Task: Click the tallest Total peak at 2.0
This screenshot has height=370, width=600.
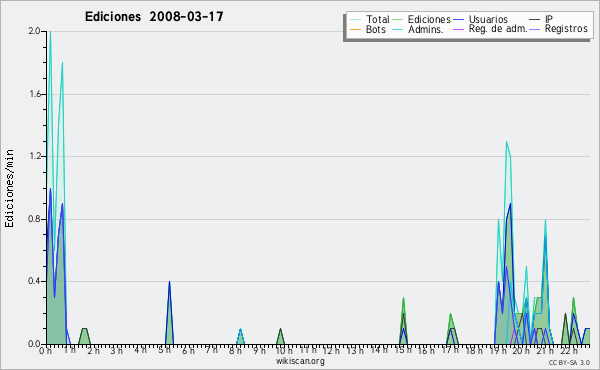Action: (50, 32)
